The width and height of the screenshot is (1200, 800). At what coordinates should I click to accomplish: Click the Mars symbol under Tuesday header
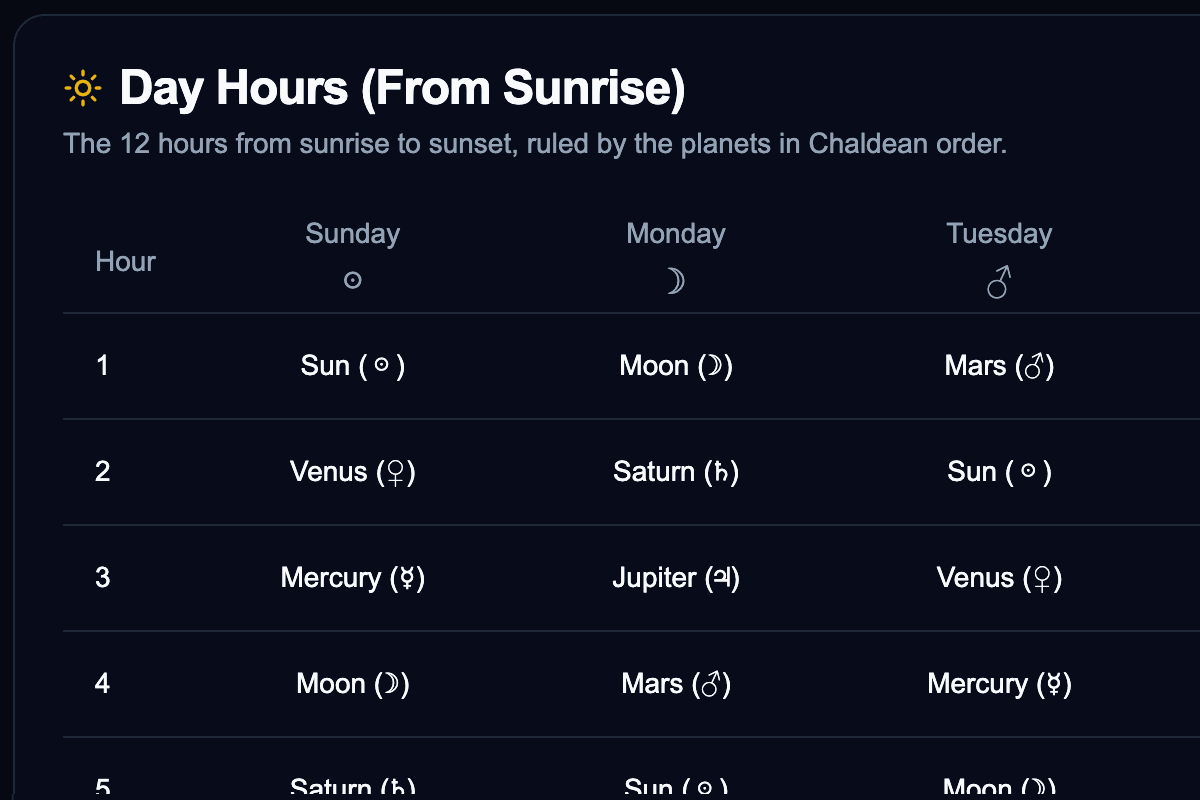(x=998, y=283)
